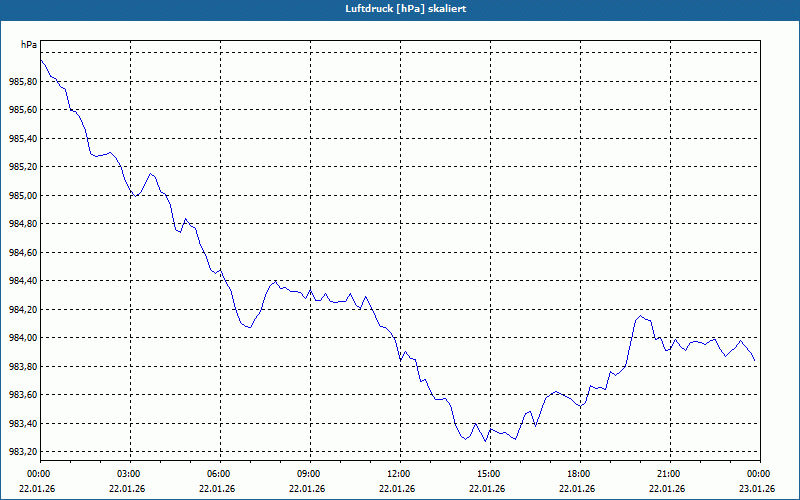Screen dimensions: 800x500
Task: Select the 983,40 y-axis label
Action: coord(24,423)
